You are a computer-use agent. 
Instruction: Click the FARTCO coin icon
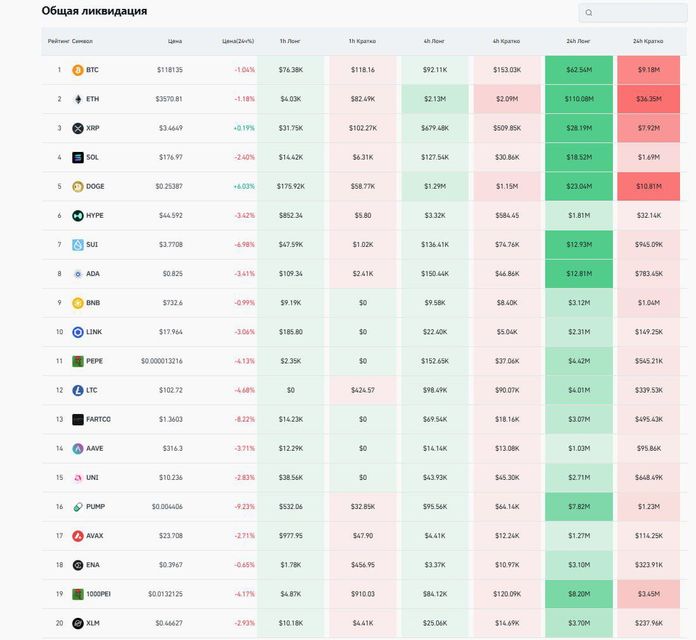pos(78,419)
